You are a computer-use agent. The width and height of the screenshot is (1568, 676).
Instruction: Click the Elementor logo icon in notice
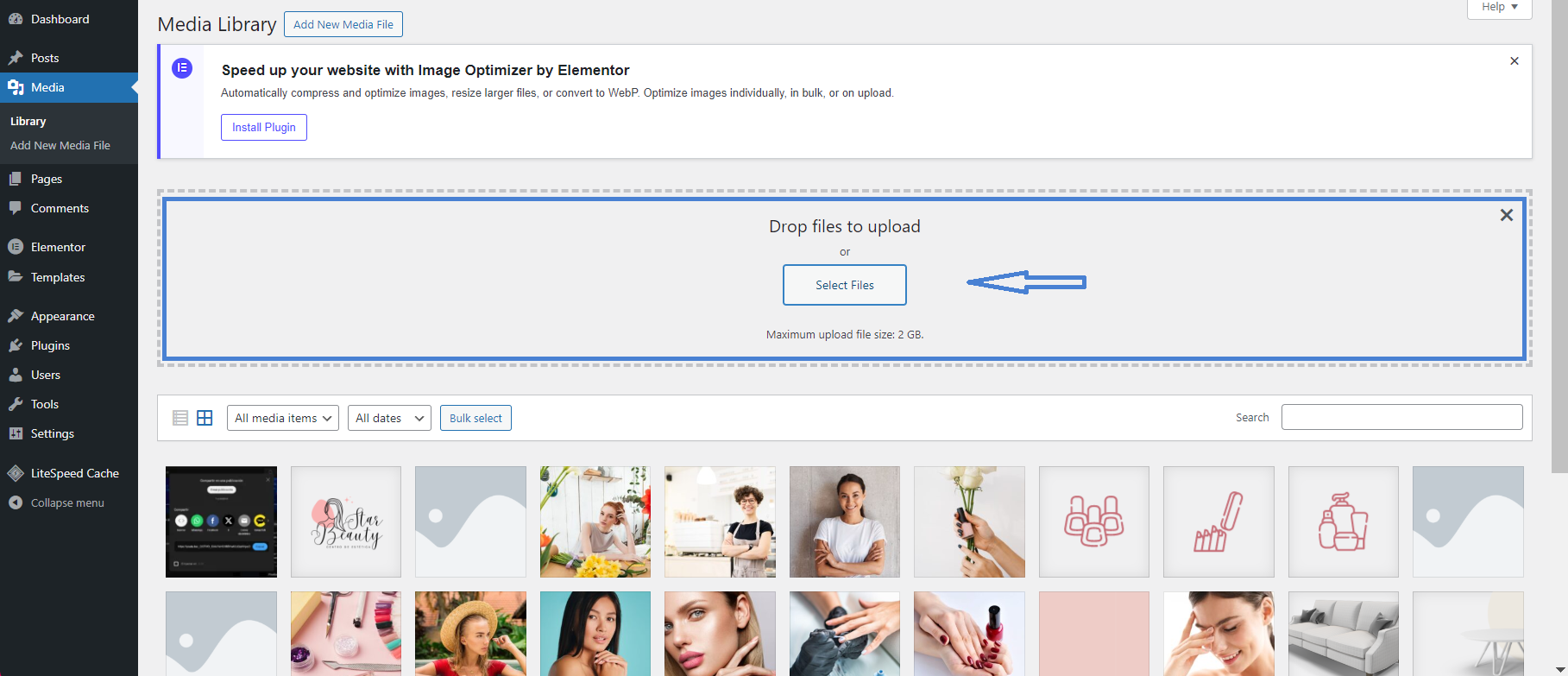(x=182, y=68)
